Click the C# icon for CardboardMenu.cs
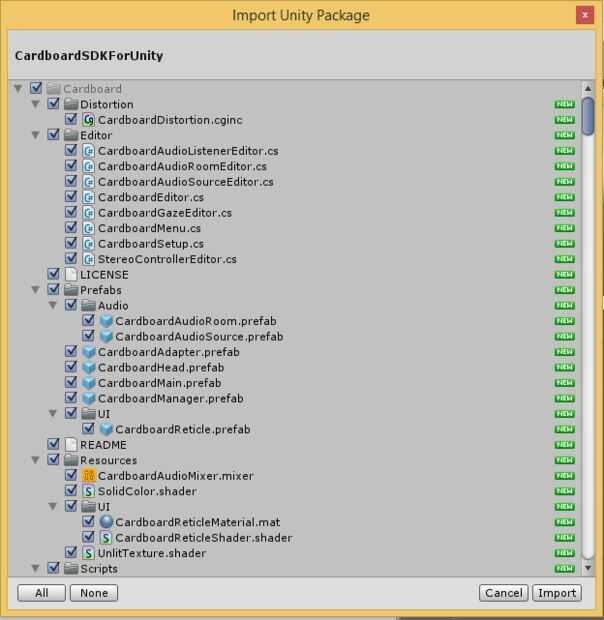 (89, 228)
